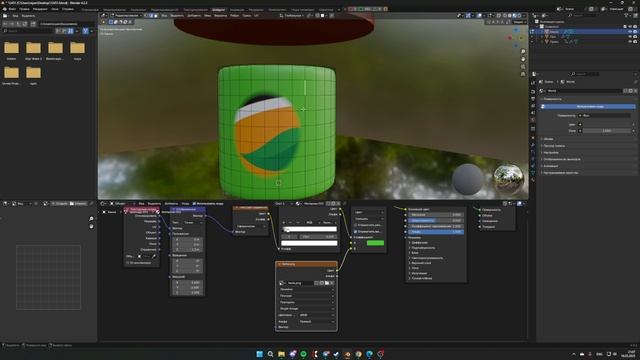The image size is (640, 360).
Task: Open Output properties tab
Action: (x=533, y=98)
